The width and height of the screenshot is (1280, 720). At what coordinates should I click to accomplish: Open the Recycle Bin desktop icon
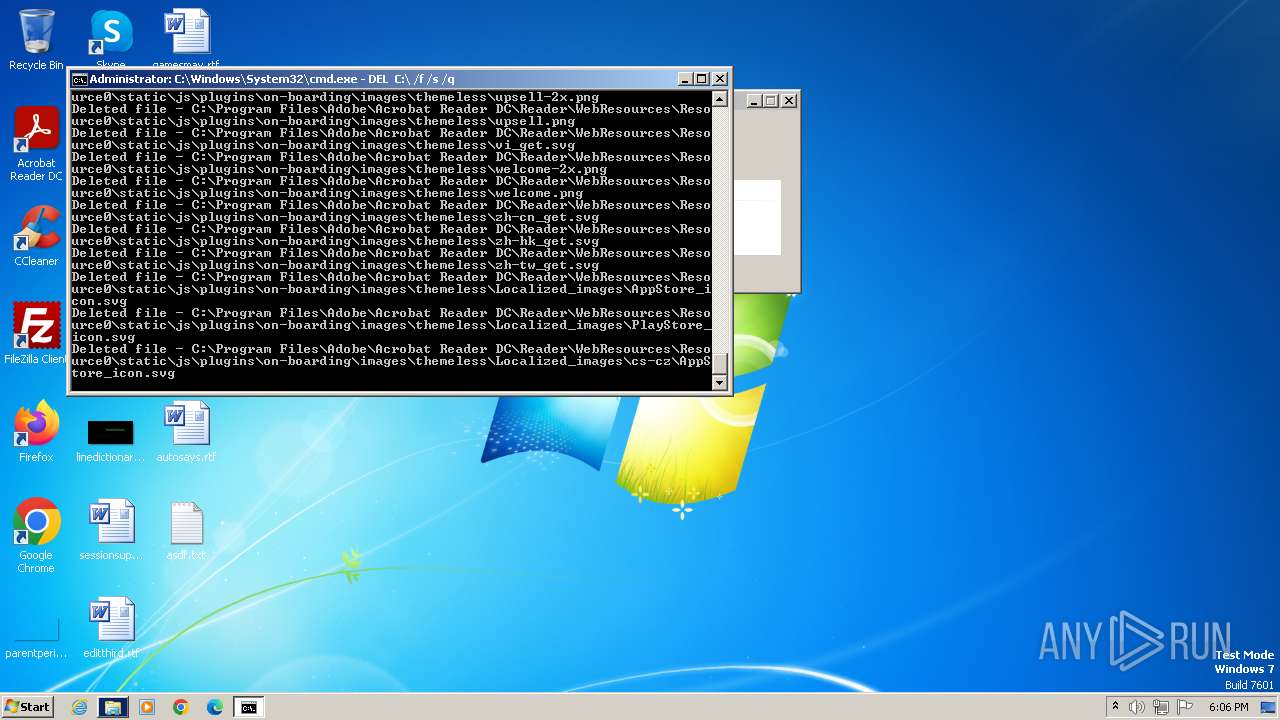click(36, 38)
